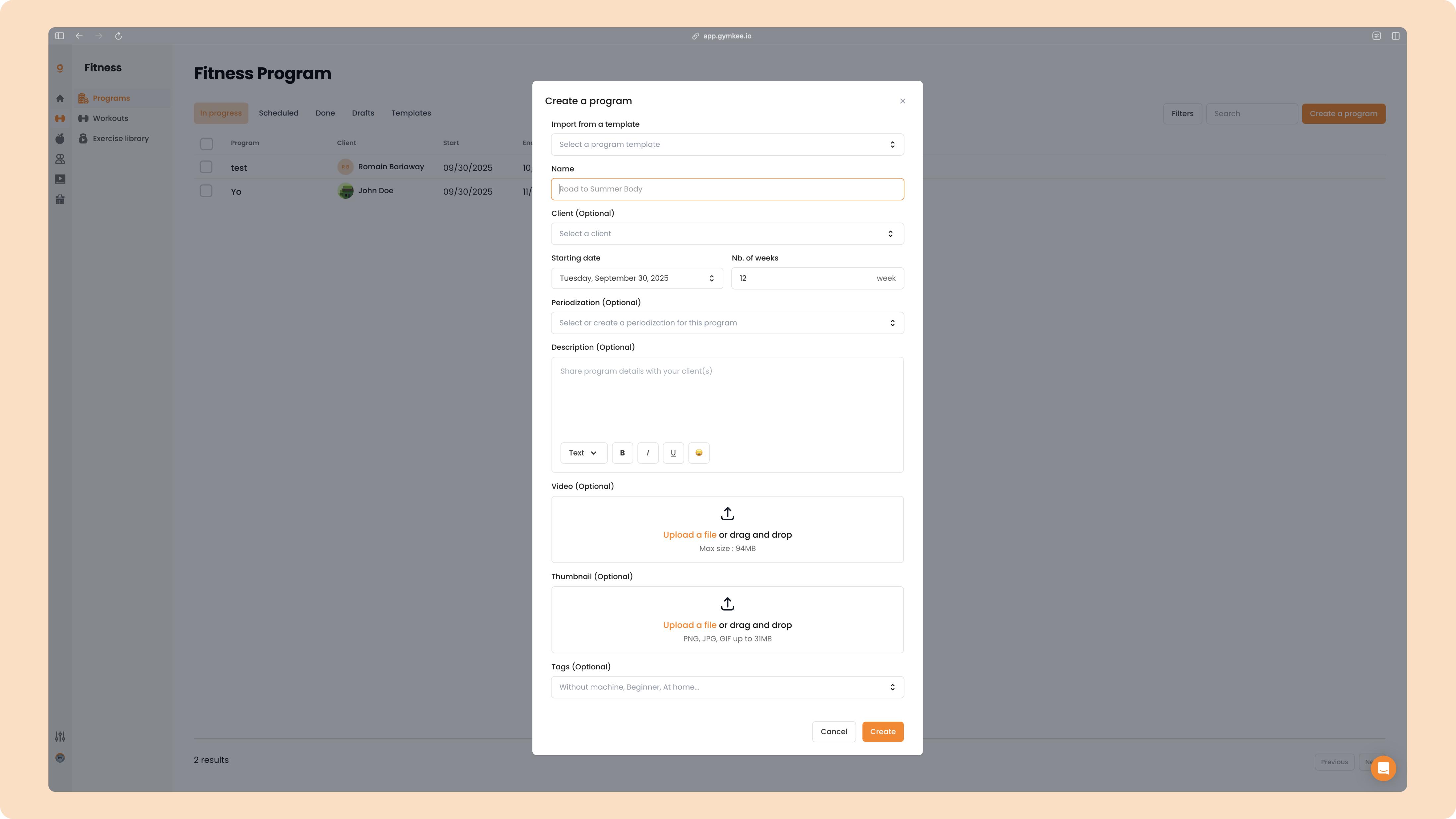Go back with browser back arrow
Viewport: 1456px width, 819px height.
(79, 36)
